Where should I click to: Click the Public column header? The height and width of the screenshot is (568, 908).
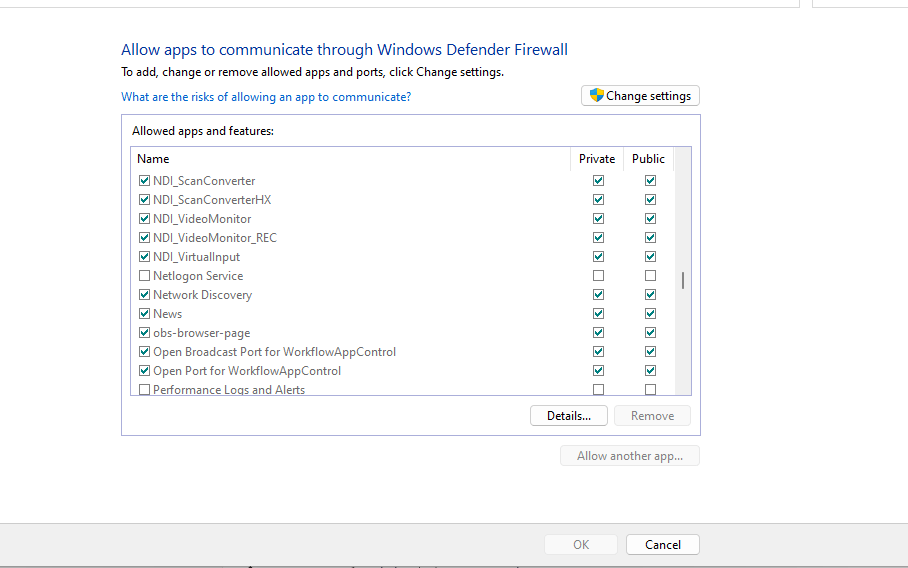tap(648, 159)
